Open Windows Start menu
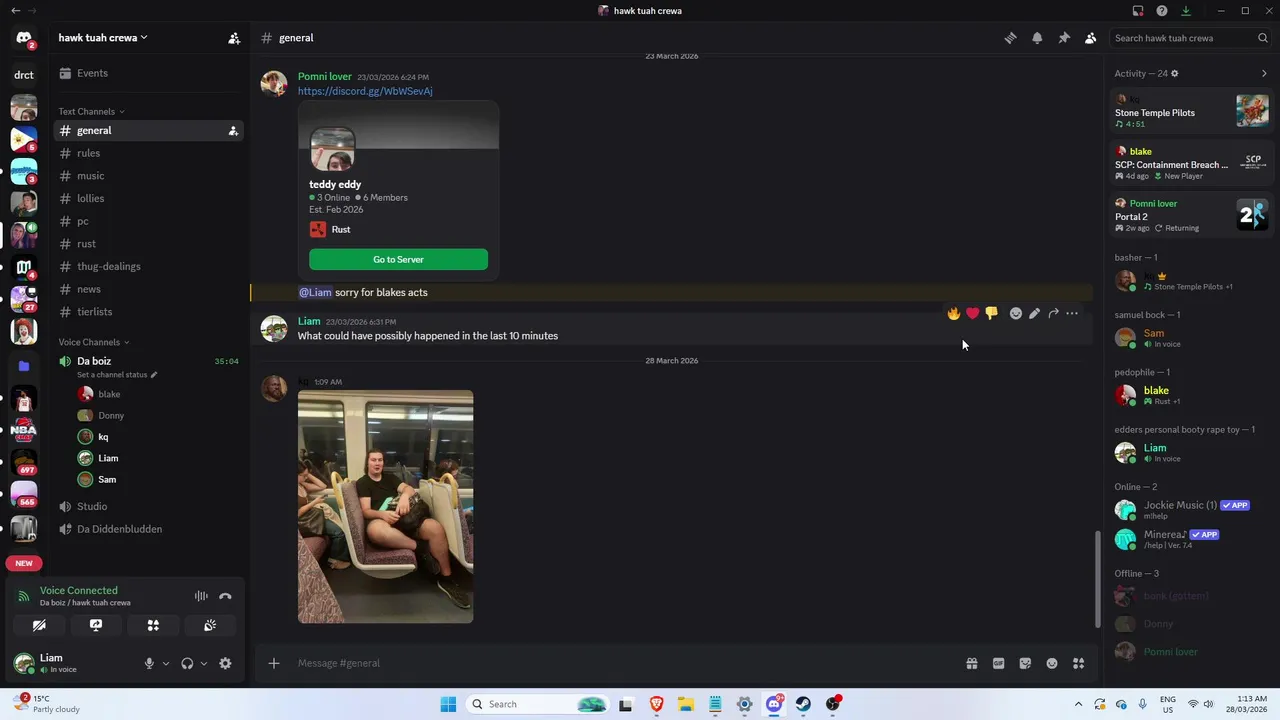The height and width of the screenshot is (720, 1280). point(448,704)
